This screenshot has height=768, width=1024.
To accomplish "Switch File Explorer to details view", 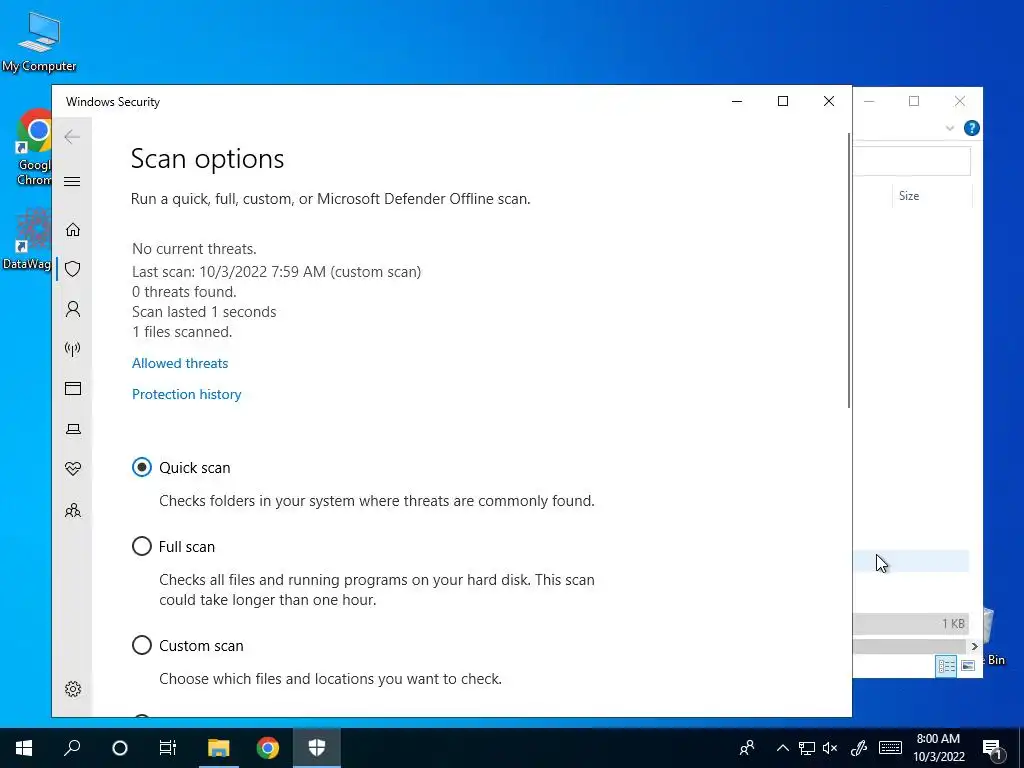I will coord(946,665).
